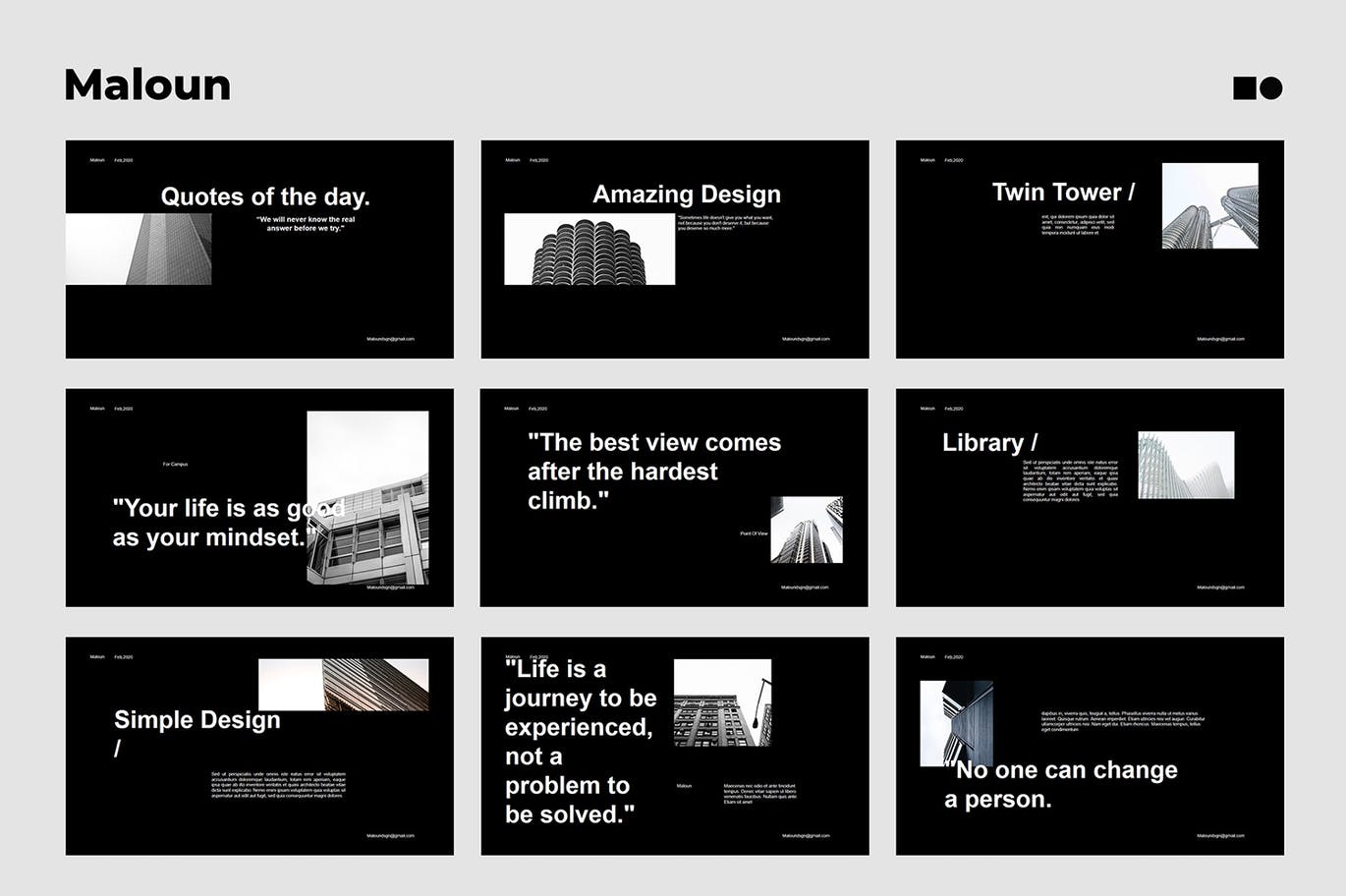This screenshot has height=896, width=1346.
Task: Click the building with street lamp photo
Action: pyautogui.click(x=722, y=702)
